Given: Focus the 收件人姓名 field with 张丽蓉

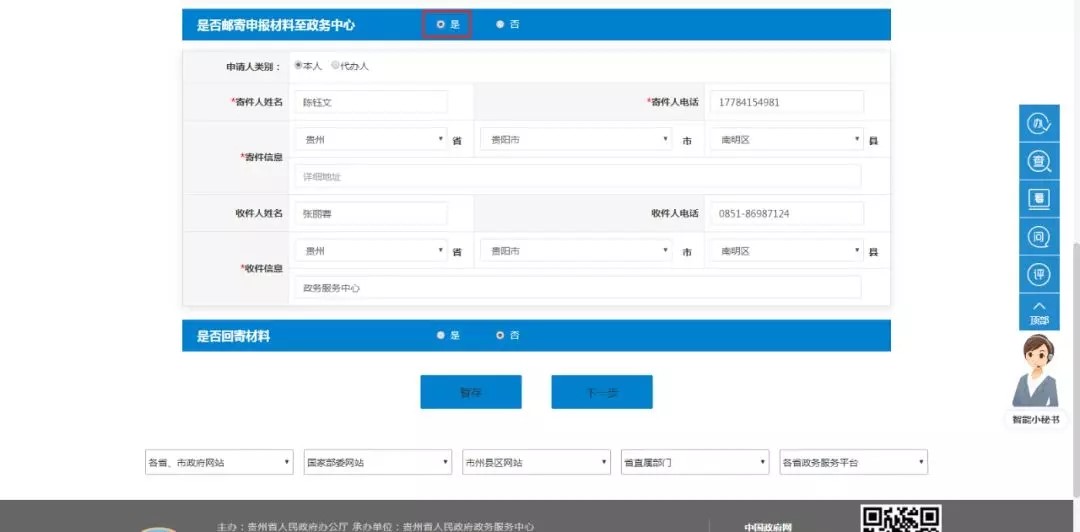Looking at the screenshot, I should pos(371,214).
